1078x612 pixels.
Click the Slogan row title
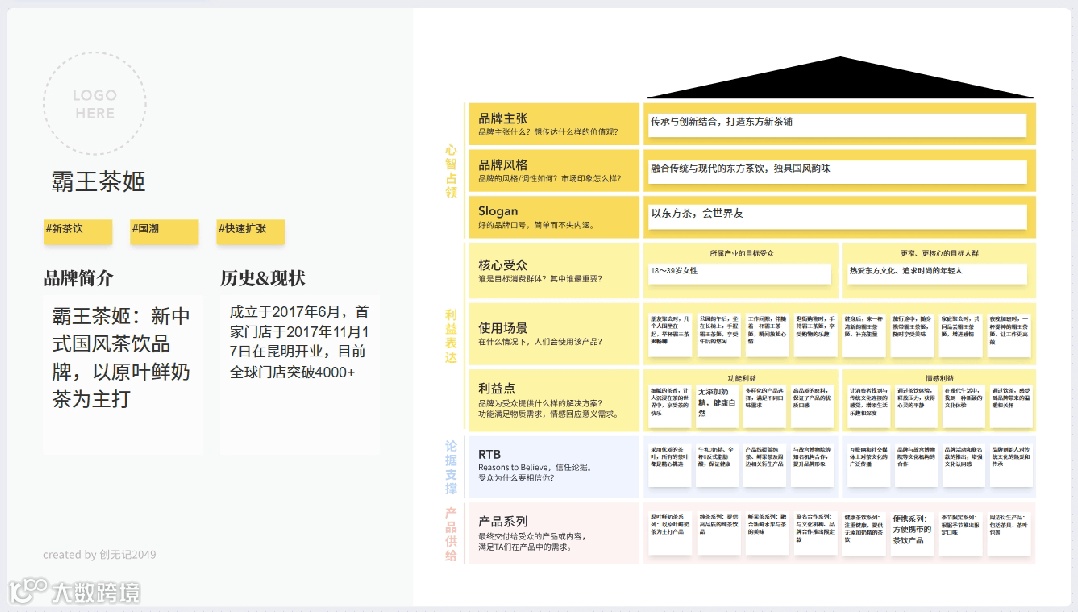click(498, 211)
